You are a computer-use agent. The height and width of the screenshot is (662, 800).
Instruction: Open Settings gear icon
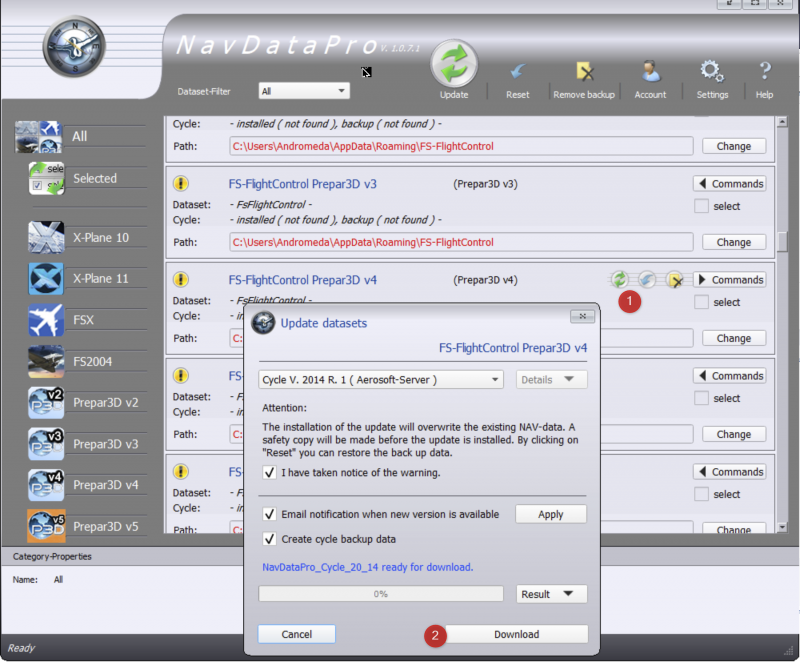pos(712,71)
